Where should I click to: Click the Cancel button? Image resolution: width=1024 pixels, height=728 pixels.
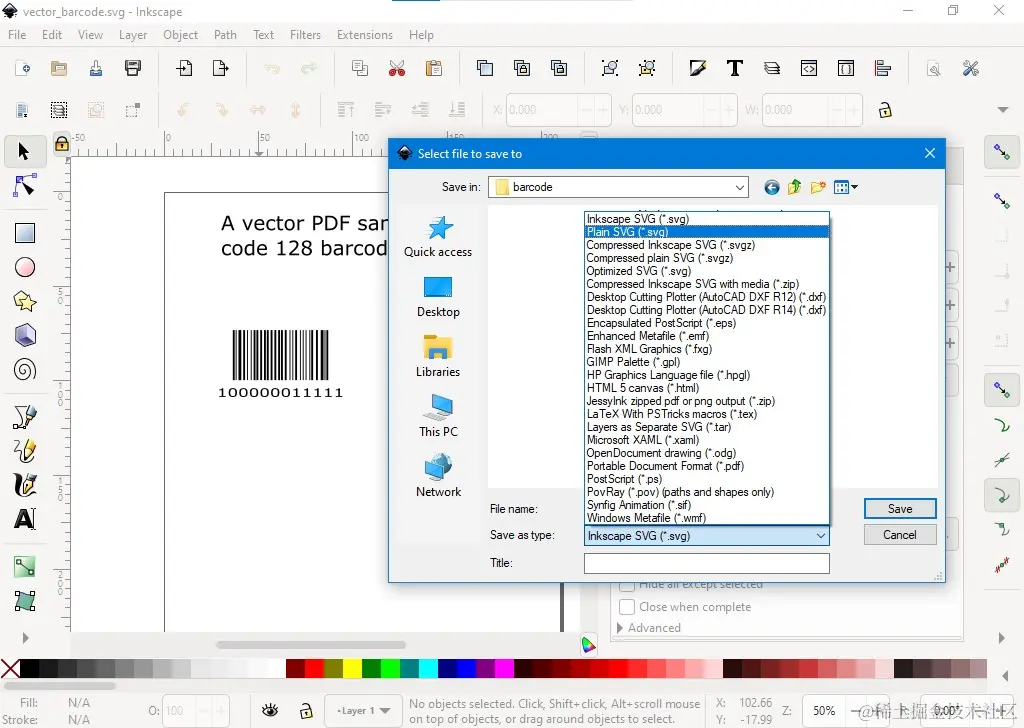899,534
